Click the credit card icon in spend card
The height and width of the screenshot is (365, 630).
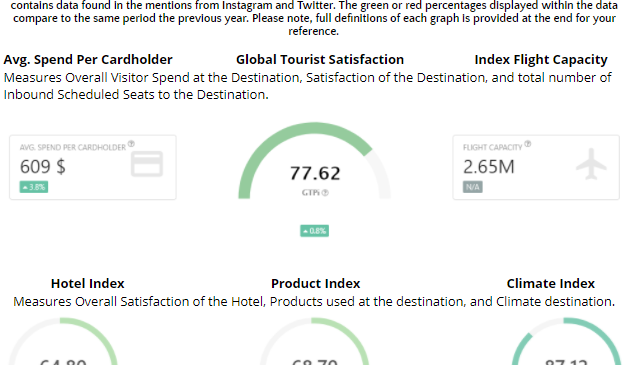pyautogui.click(x=147, y=164)
